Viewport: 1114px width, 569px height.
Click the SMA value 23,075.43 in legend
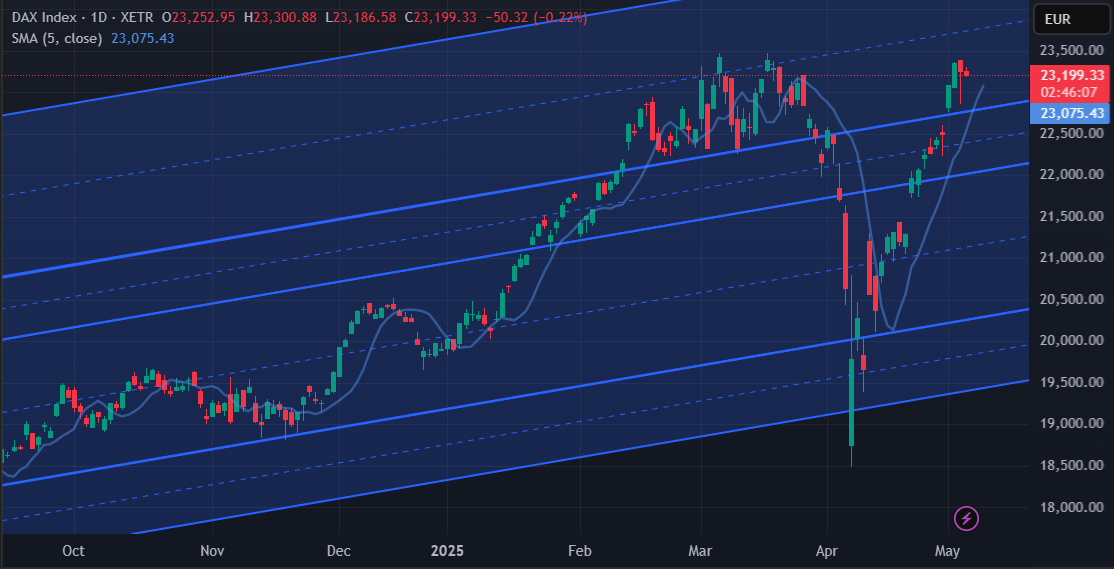(x=142, y=38)
